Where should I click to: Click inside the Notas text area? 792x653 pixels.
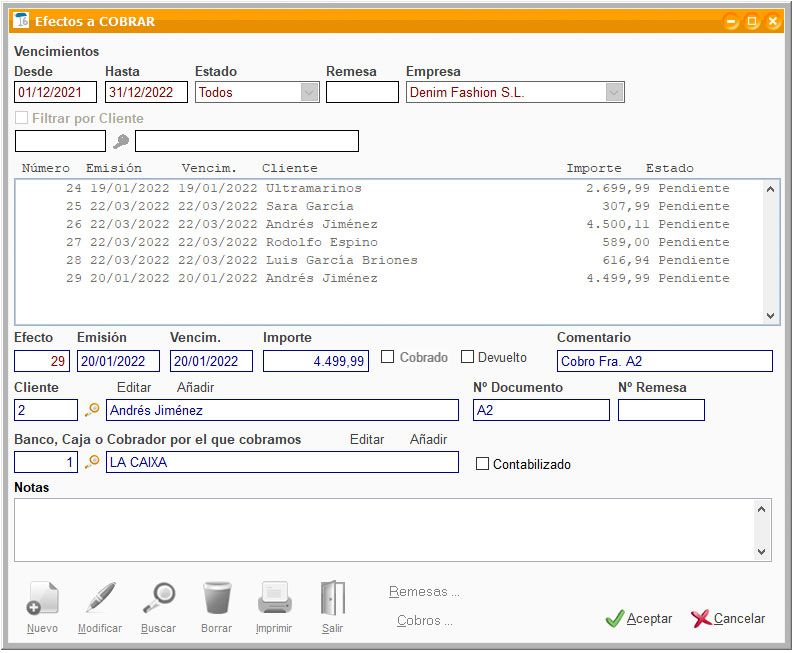click(384, 530)
